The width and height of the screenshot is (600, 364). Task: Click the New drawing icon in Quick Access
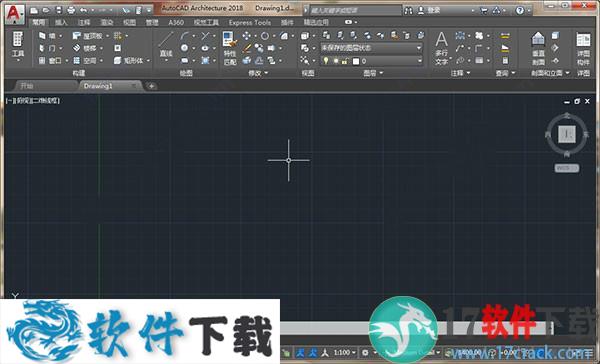click(34, 10)
